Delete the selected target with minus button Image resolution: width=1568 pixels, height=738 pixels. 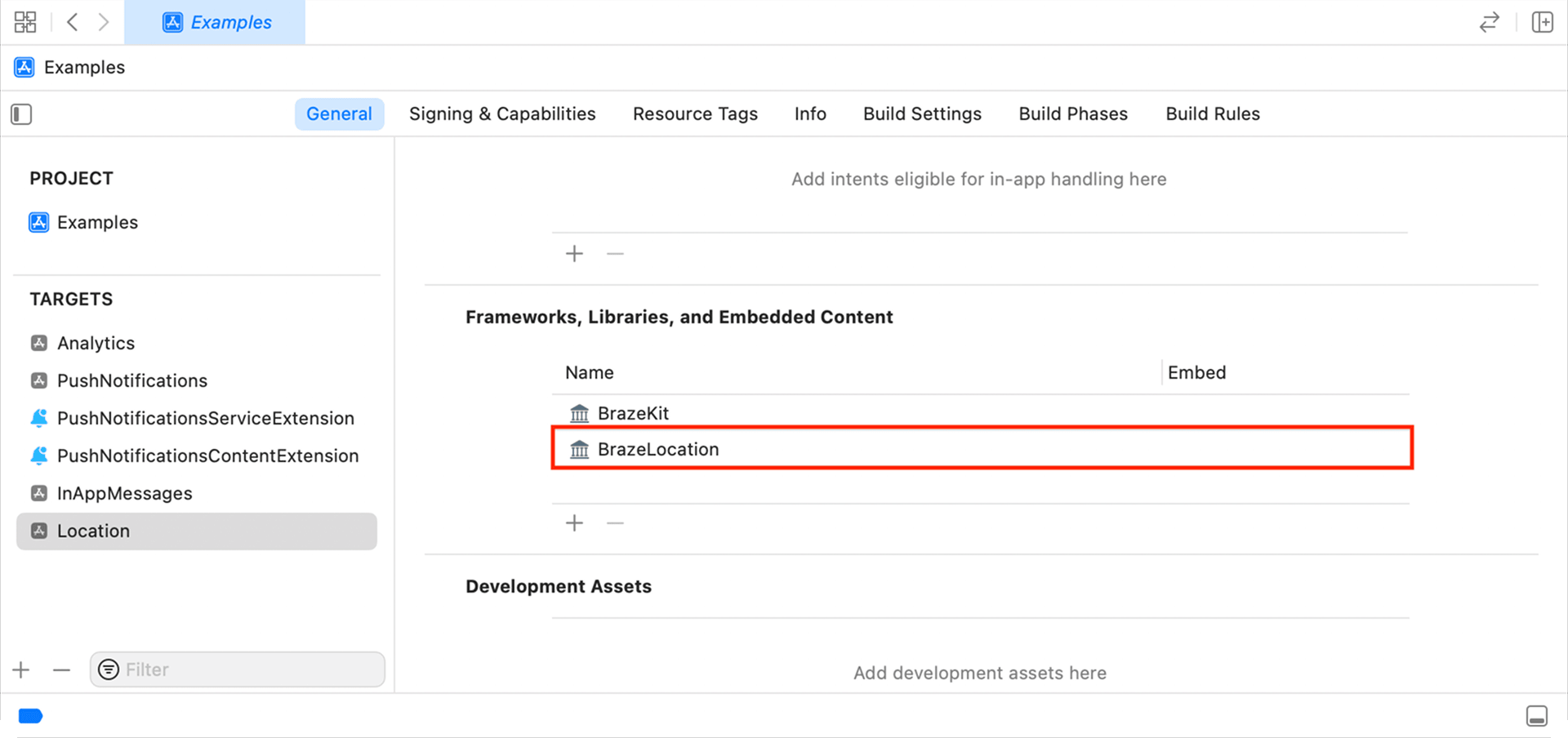(x=61, y=670)
